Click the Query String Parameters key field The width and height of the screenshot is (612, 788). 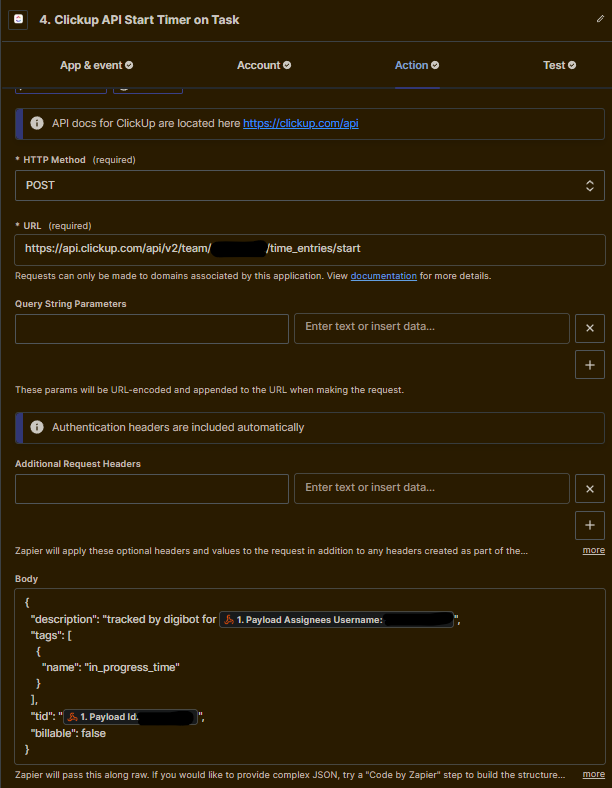[x=152, y=329]
